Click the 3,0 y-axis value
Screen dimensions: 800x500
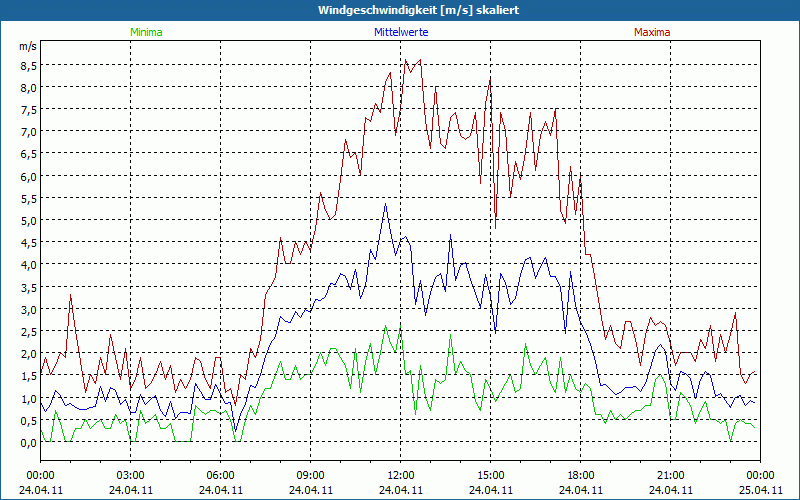pyautogui.click(x=29, y=309)
